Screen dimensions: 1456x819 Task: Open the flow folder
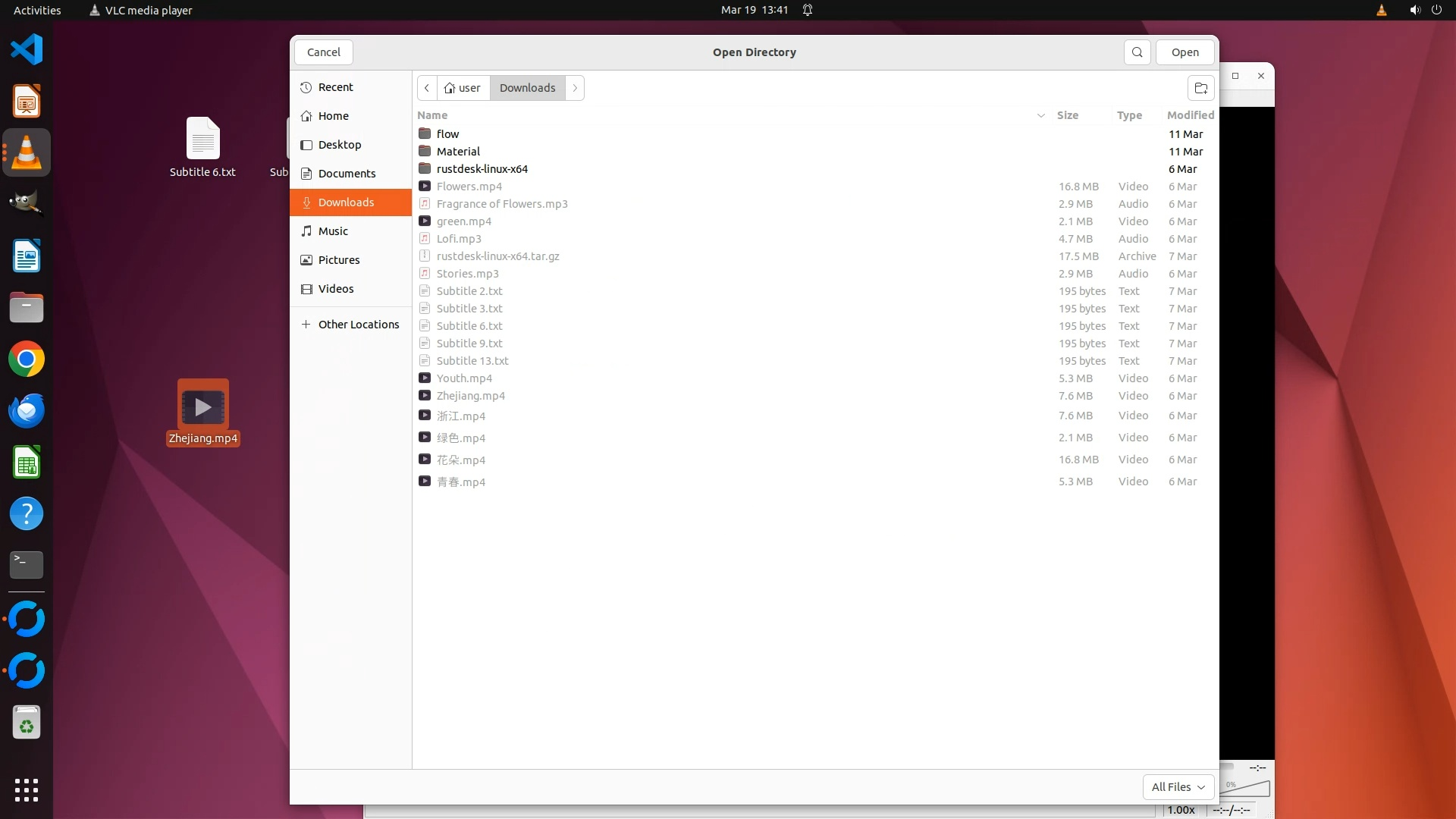point(447,134)
